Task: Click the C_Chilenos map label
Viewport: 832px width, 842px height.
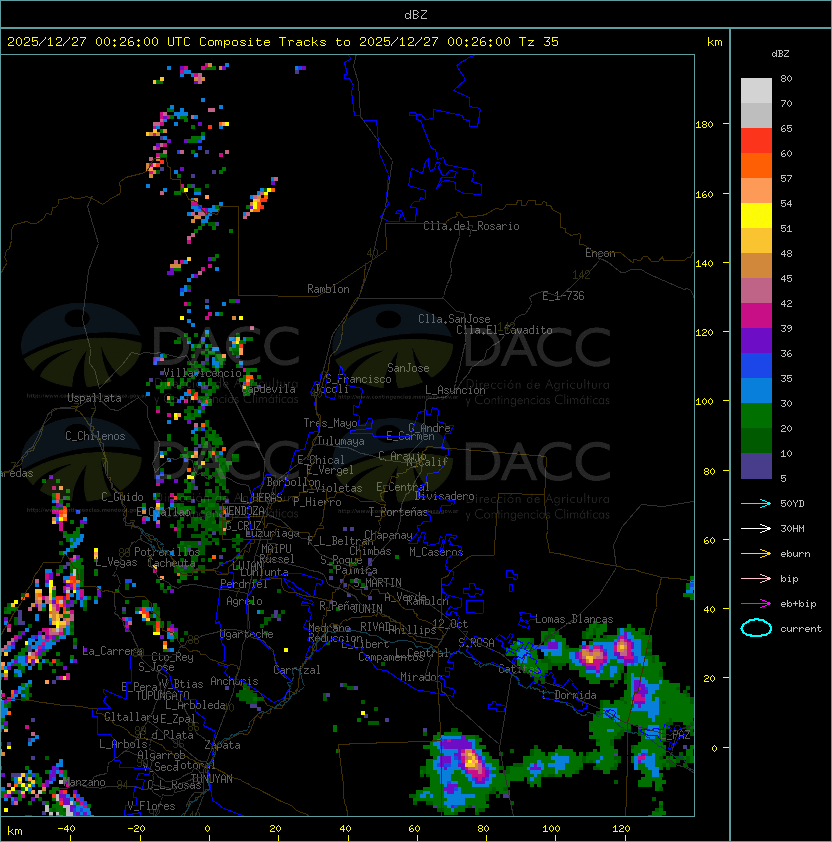Action: point(95,436)
